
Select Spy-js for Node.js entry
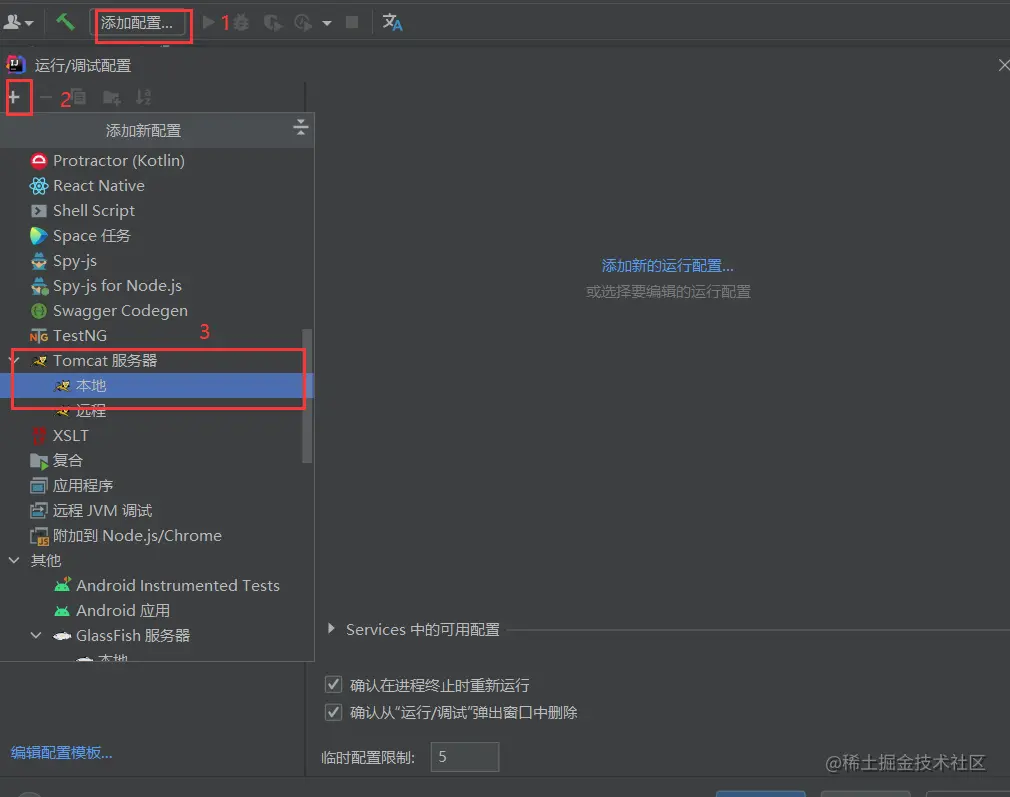pos(157,285)
